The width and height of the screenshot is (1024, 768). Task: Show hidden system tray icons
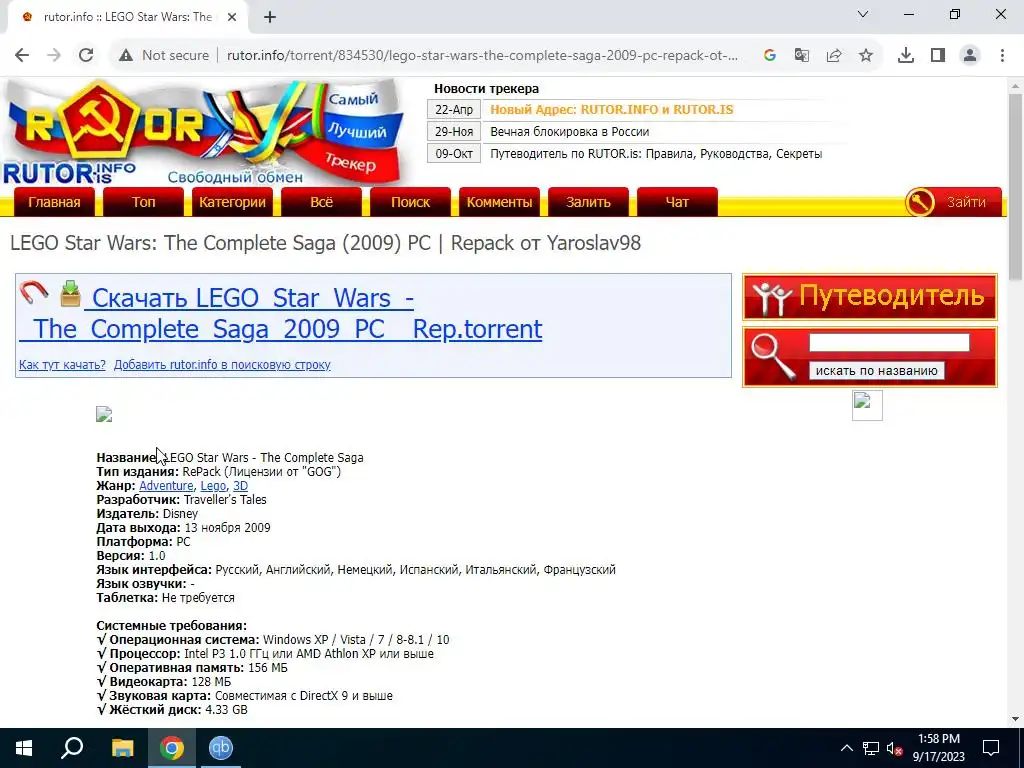pyautogui.click(x=846, y=748)
